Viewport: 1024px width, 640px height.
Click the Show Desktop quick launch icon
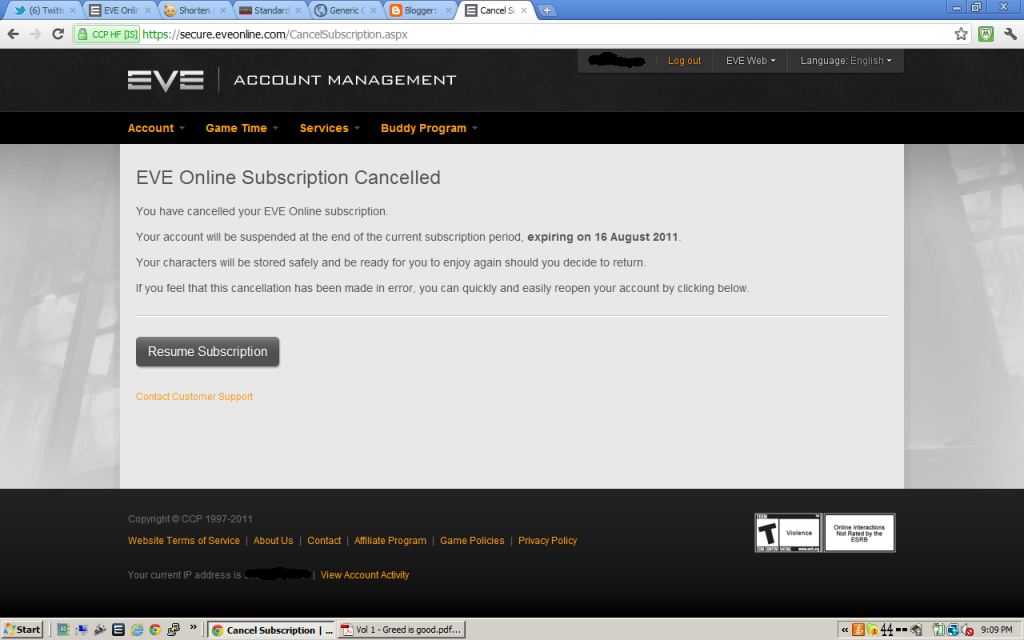[82, 630]
